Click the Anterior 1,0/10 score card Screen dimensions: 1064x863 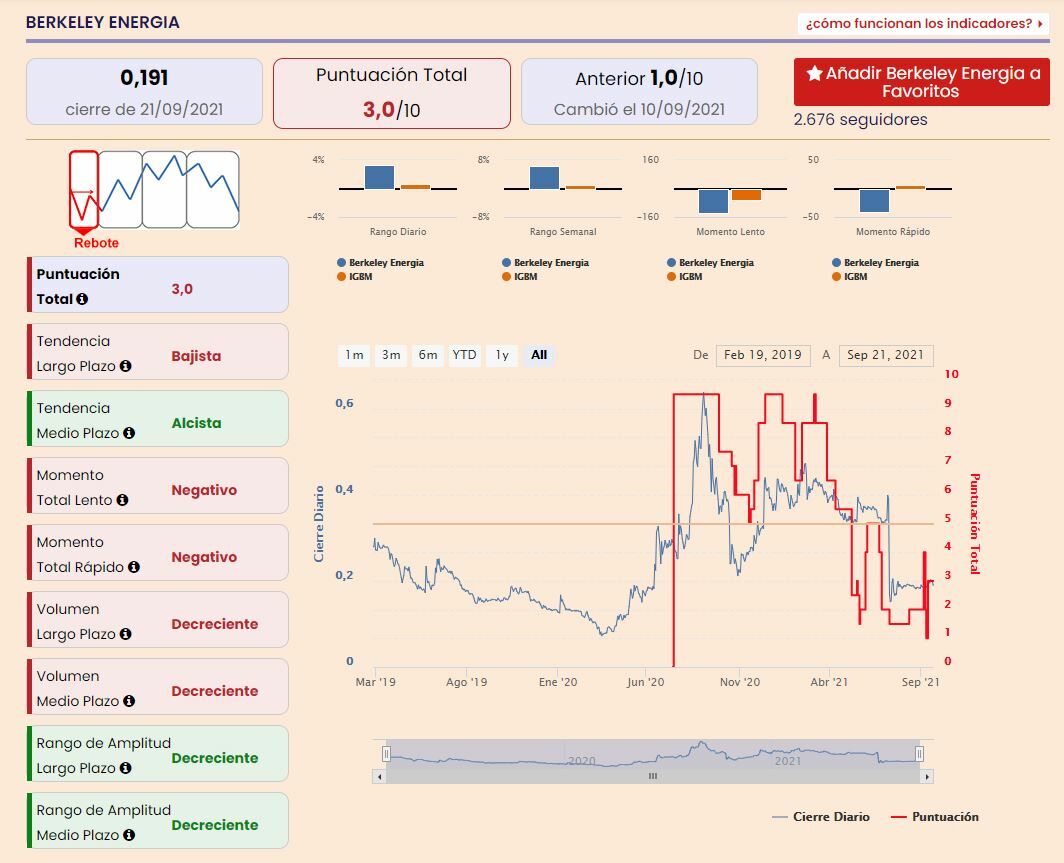[x=639, y=92]
